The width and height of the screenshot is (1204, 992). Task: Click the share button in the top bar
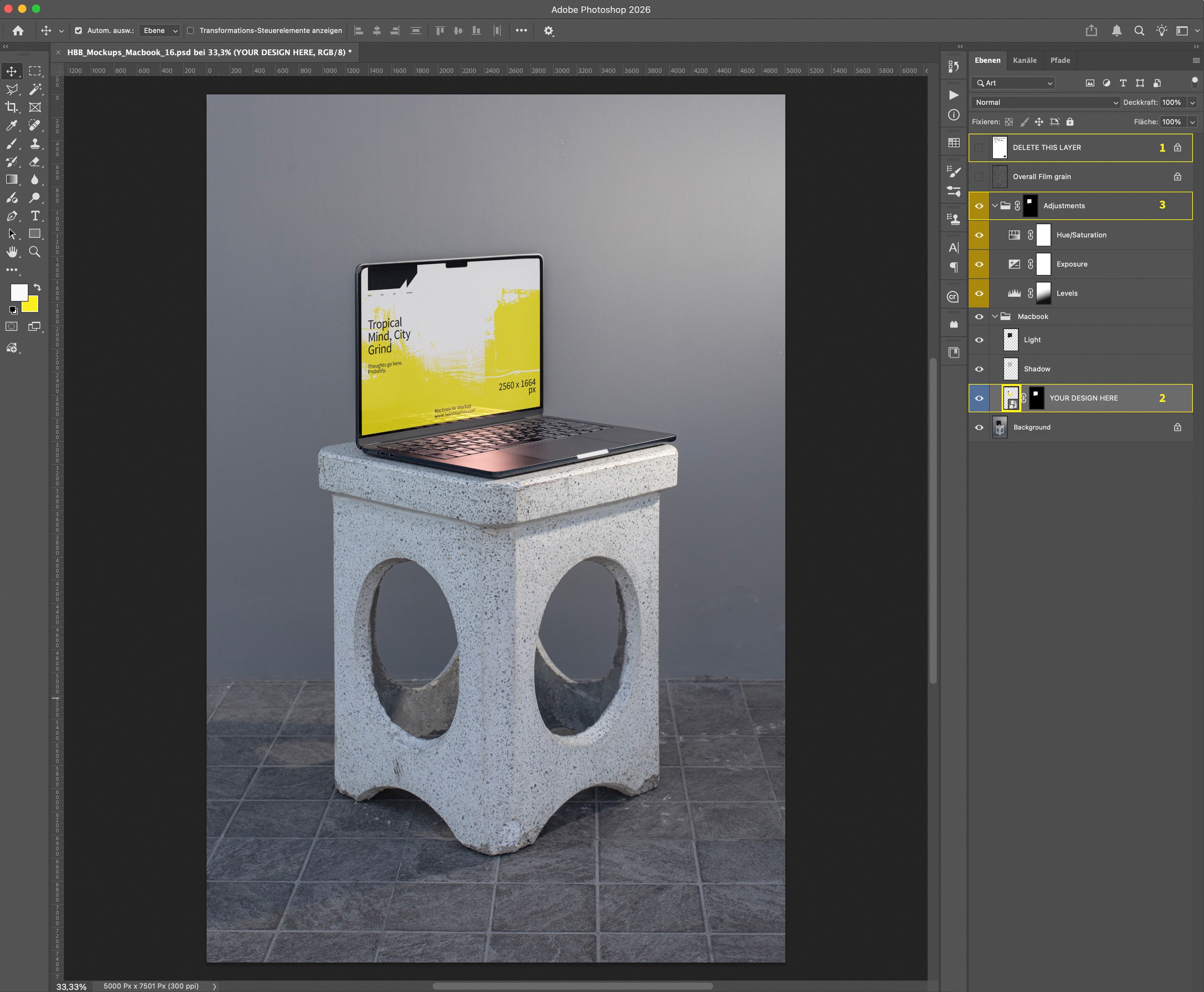tap(1092, 30)
